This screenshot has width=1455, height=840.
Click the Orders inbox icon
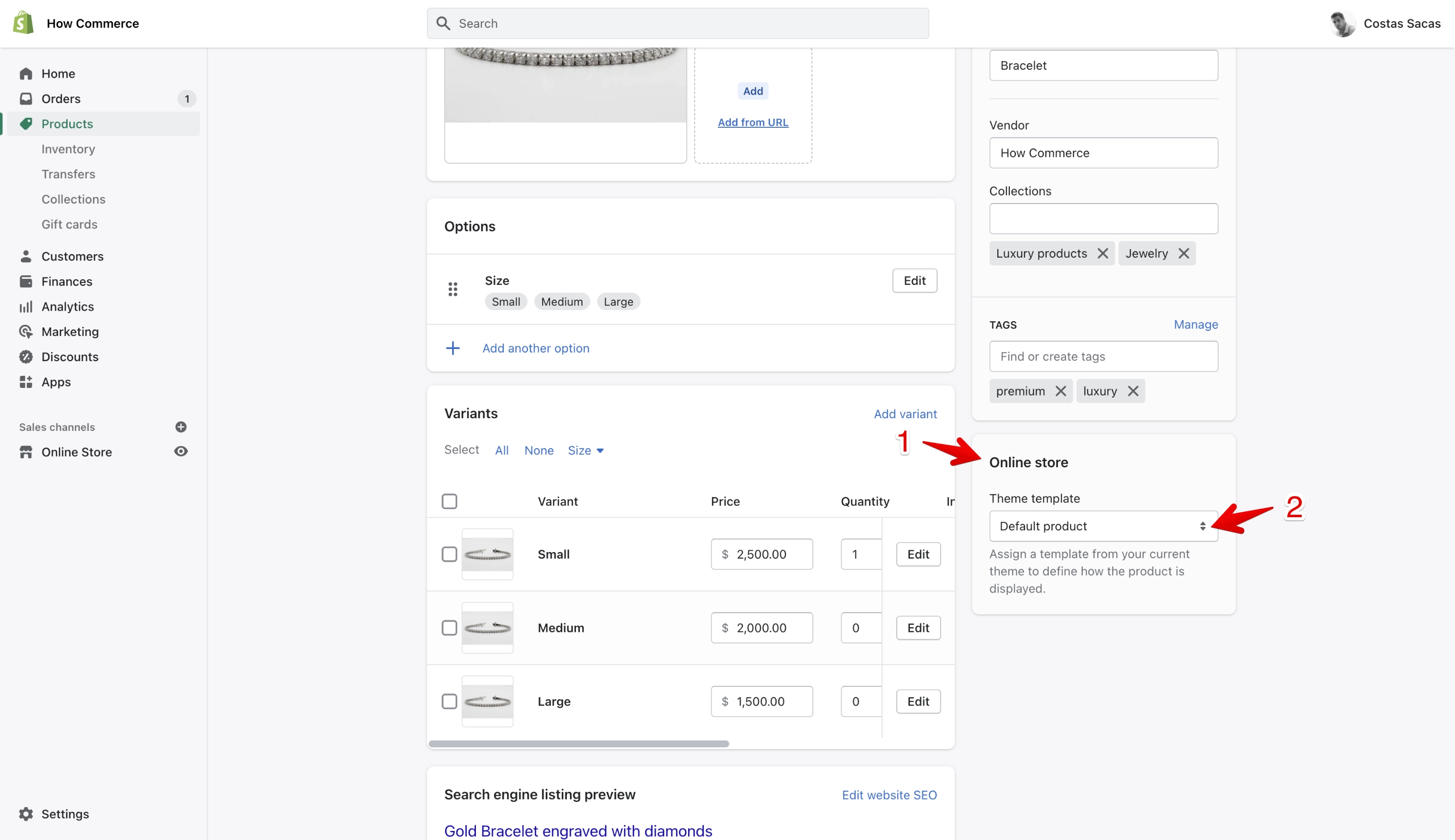click(x=26, y=98)
